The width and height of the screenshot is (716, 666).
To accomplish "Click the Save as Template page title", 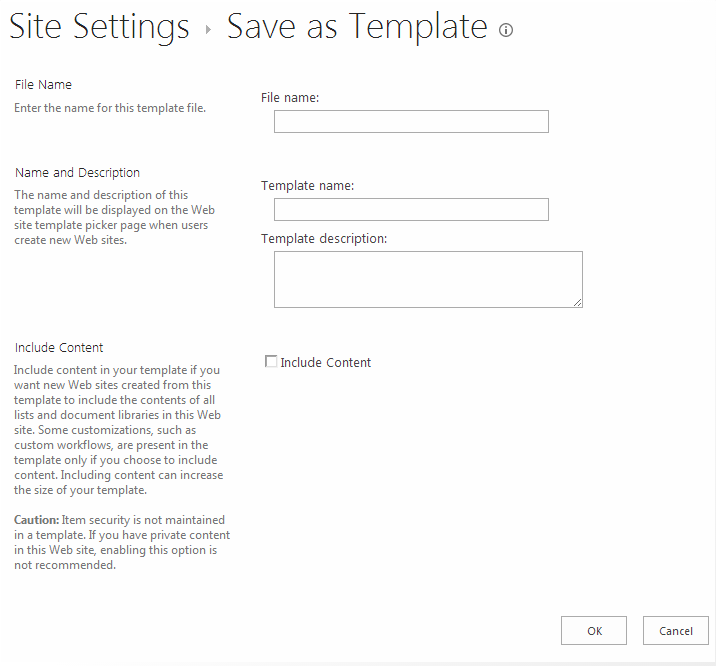I will click(x=357, y=27).
